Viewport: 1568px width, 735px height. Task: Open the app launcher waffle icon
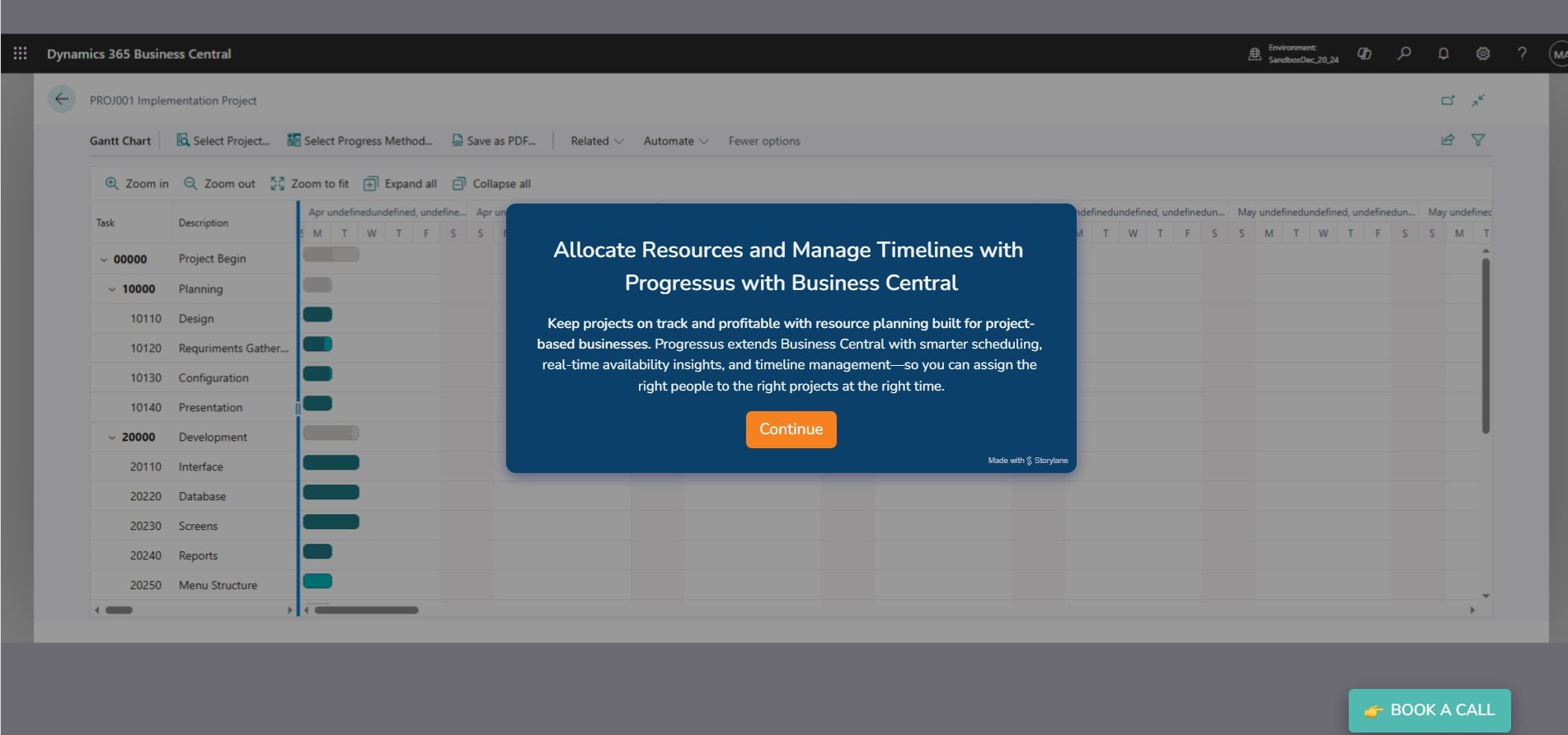[x=21, y=54]
